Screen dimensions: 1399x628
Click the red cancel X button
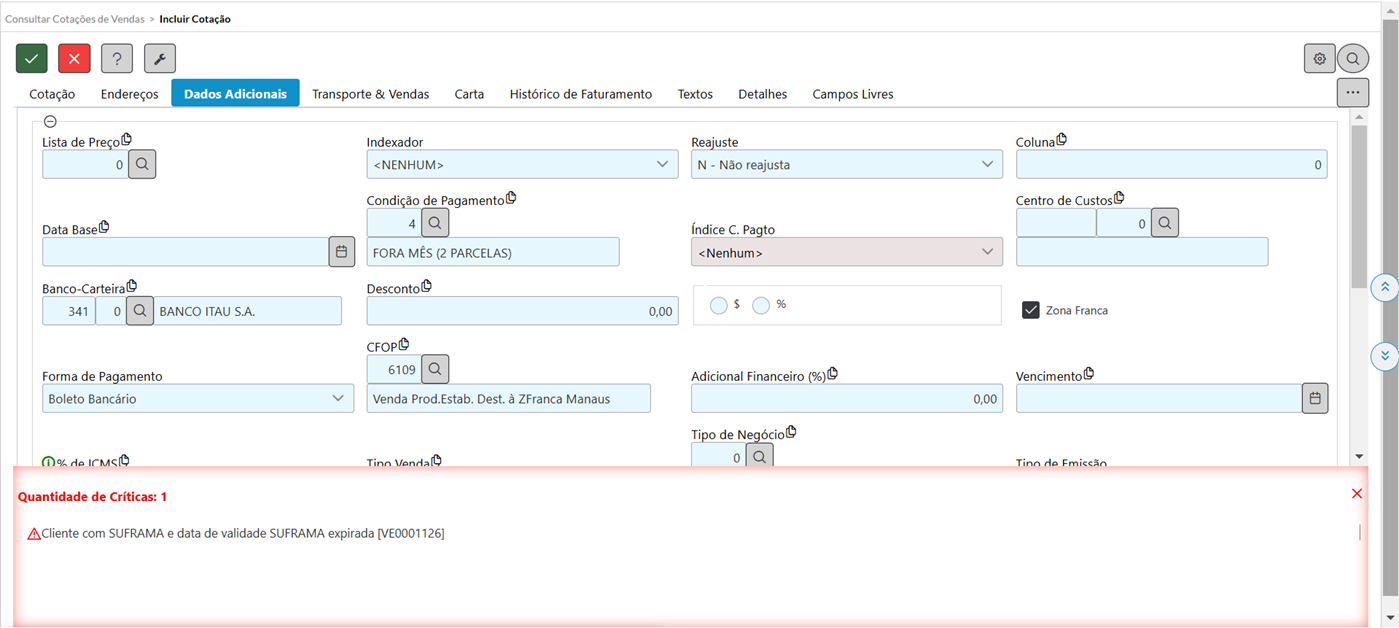click(74, 59)
